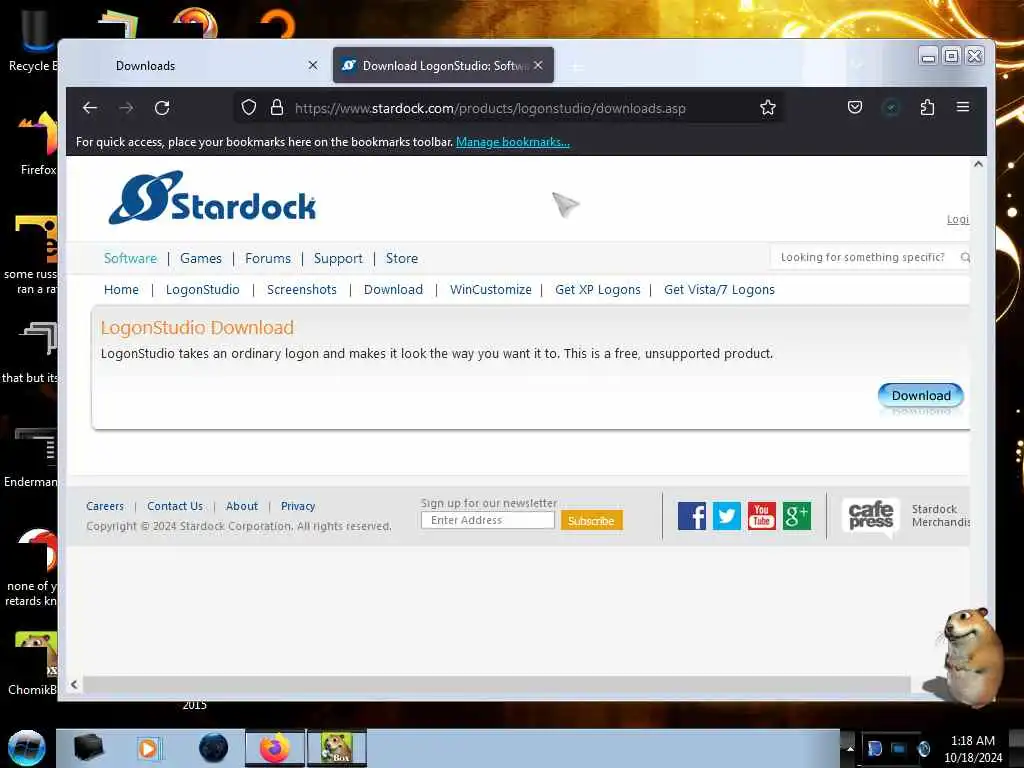Open the Privacy footer link
The image size is (1024, 768).
(298, 506)
